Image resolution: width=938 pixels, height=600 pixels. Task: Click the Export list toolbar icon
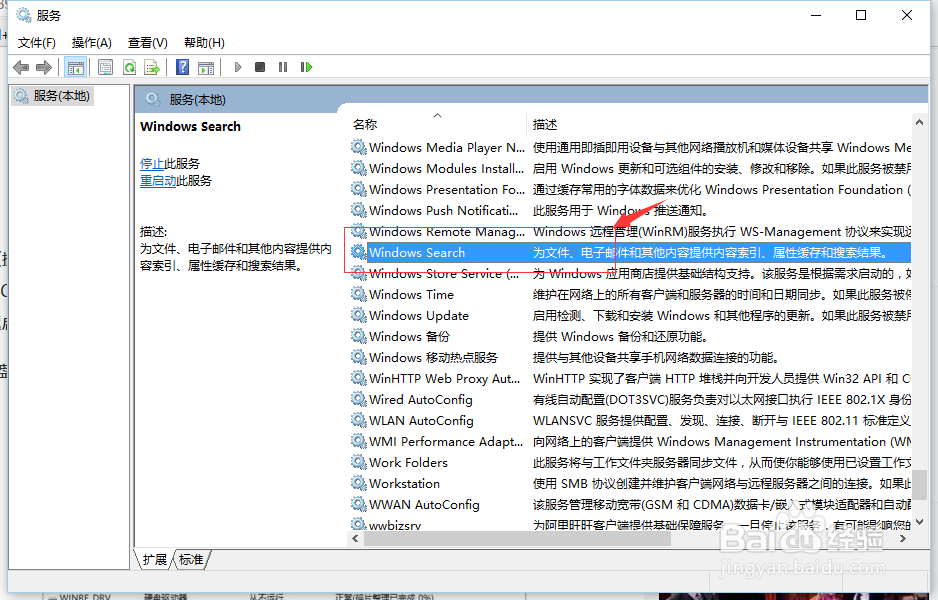[x=152, y=68]
